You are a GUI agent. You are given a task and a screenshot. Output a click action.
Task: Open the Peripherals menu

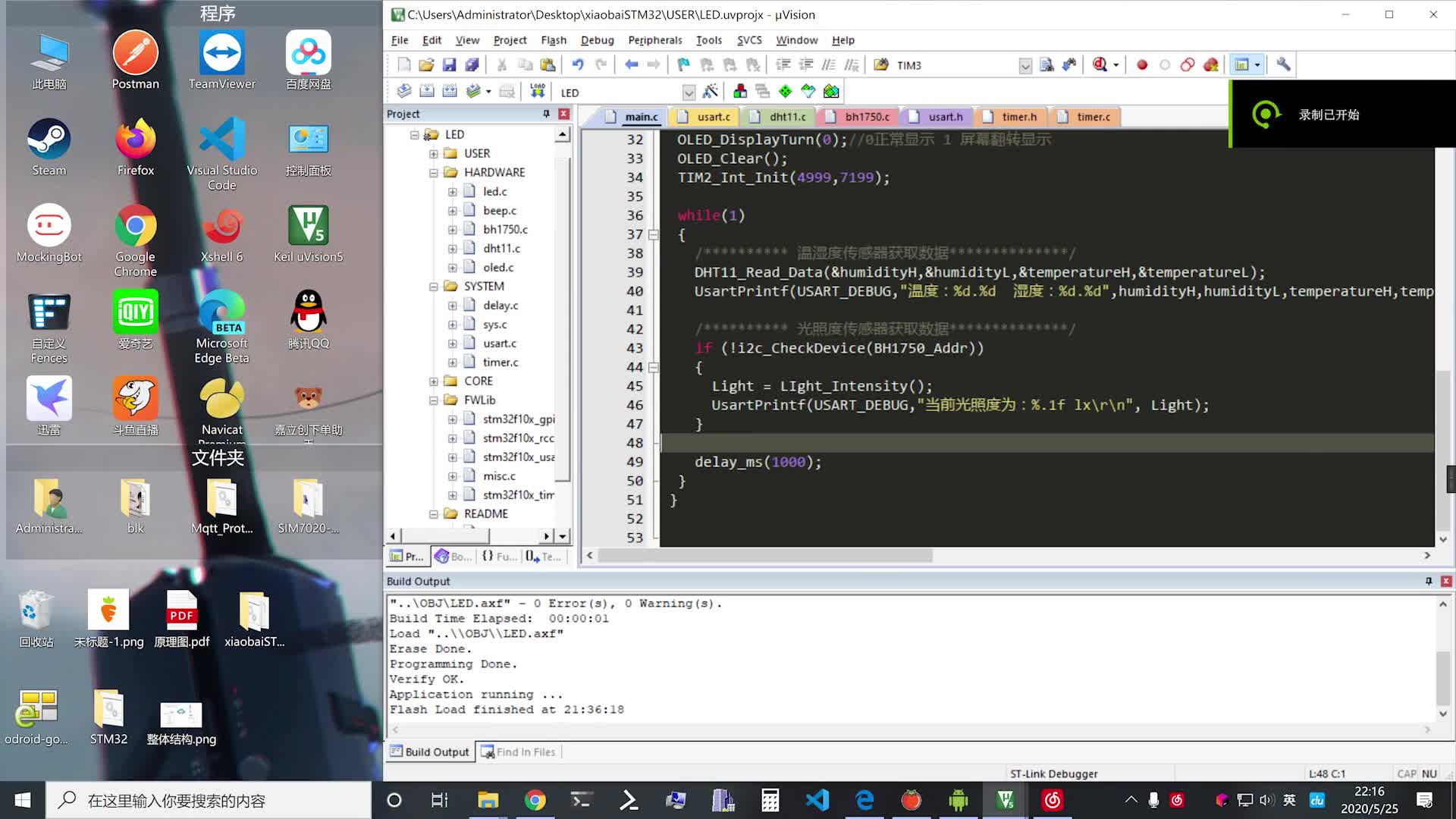point(654,40)
